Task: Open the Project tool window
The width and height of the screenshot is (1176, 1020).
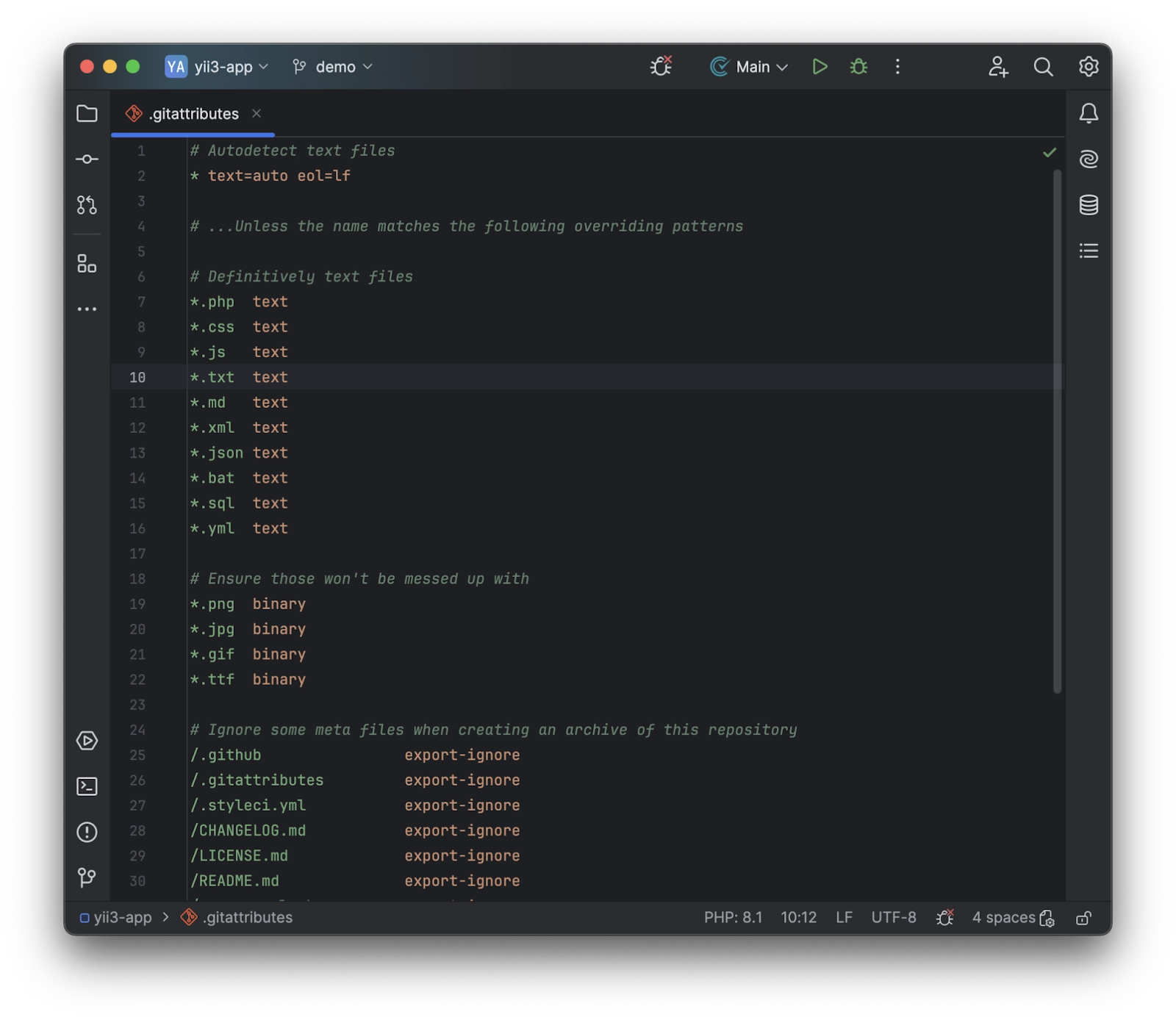Action: [87, 114]
